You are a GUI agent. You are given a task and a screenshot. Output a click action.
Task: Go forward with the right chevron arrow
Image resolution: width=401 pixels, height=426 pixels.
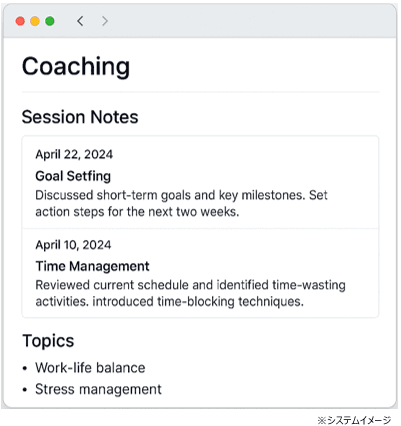105,21
